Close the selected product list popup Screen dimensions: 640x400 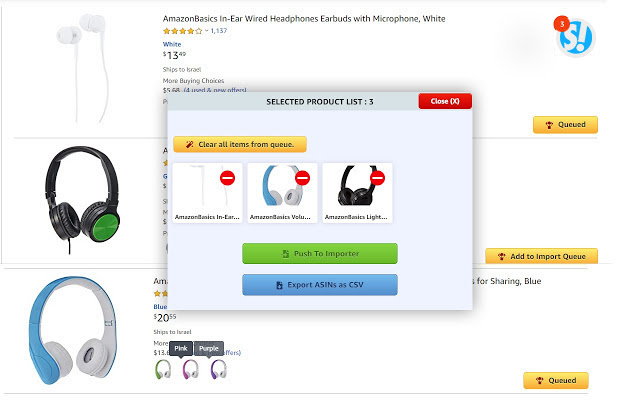click(x=445, y=101)
